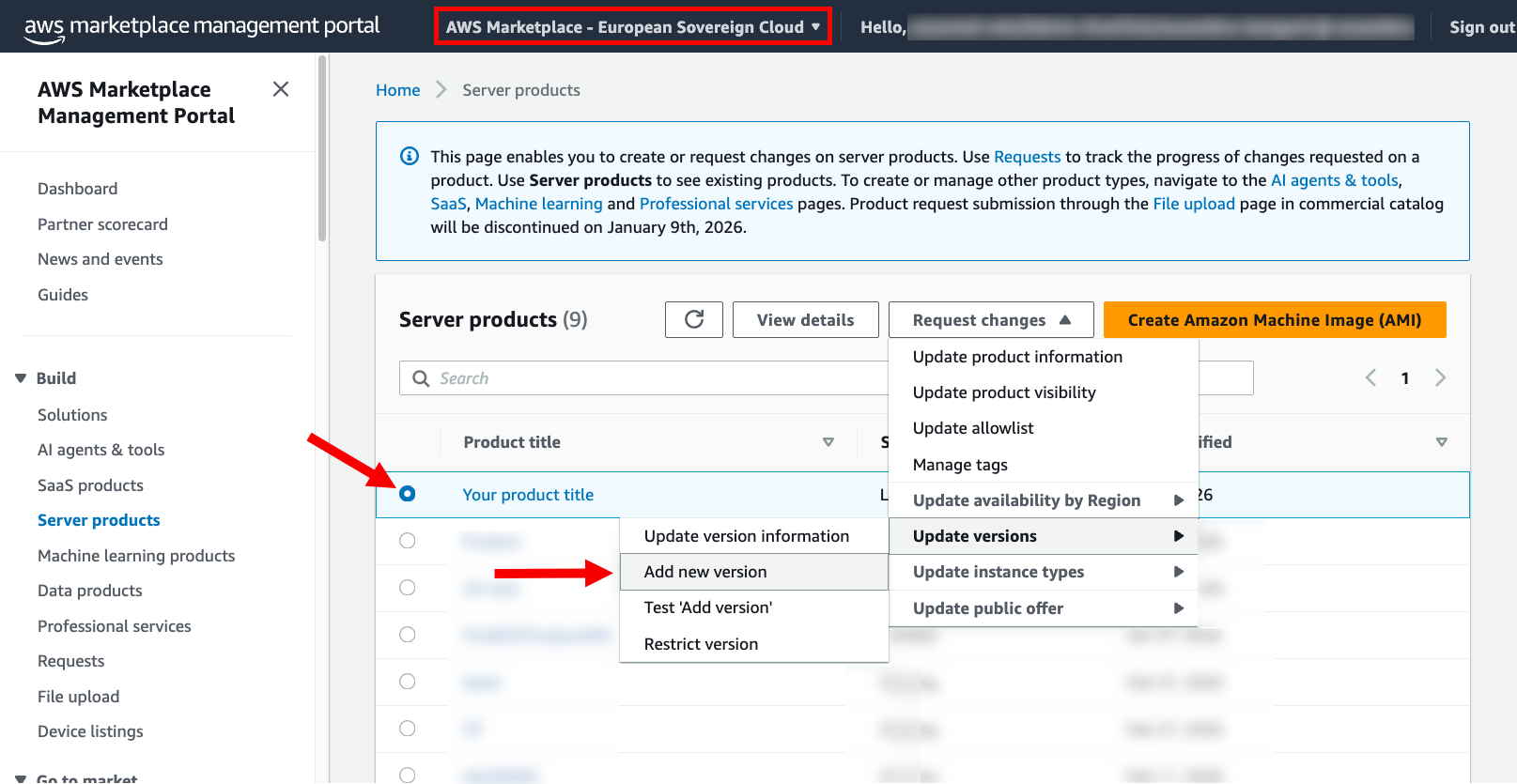The height and width of the screenshot is (784, 1517).
Task: Collapse the Build navigation section
Action: tap(21, 378)
